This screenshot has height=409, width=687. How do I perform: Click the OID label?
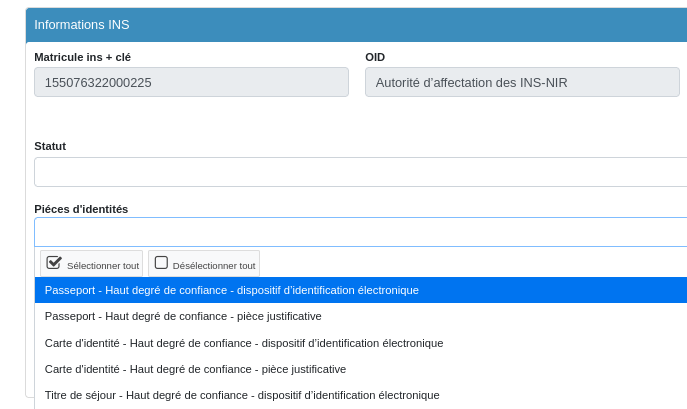[x=375, y=57]
